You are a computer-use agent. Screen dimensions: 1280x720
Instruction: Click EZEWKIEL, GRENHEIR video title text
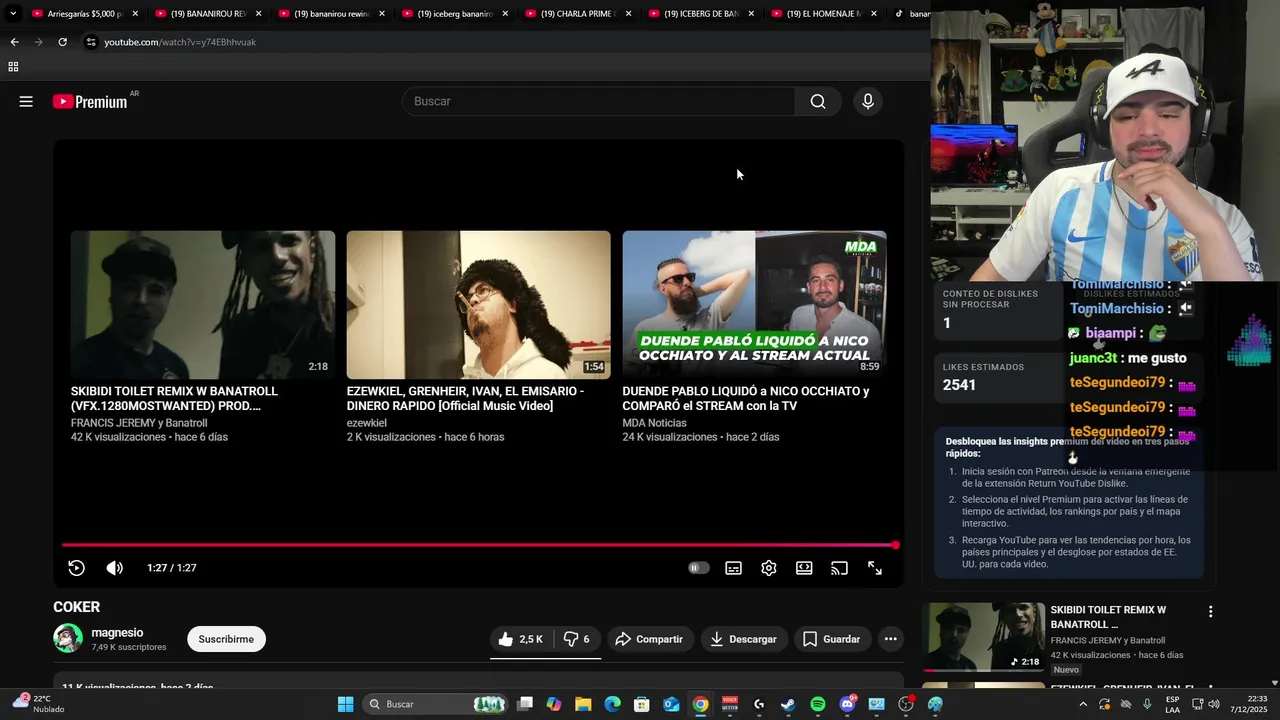pyautogui.click(x=465, y=398)
